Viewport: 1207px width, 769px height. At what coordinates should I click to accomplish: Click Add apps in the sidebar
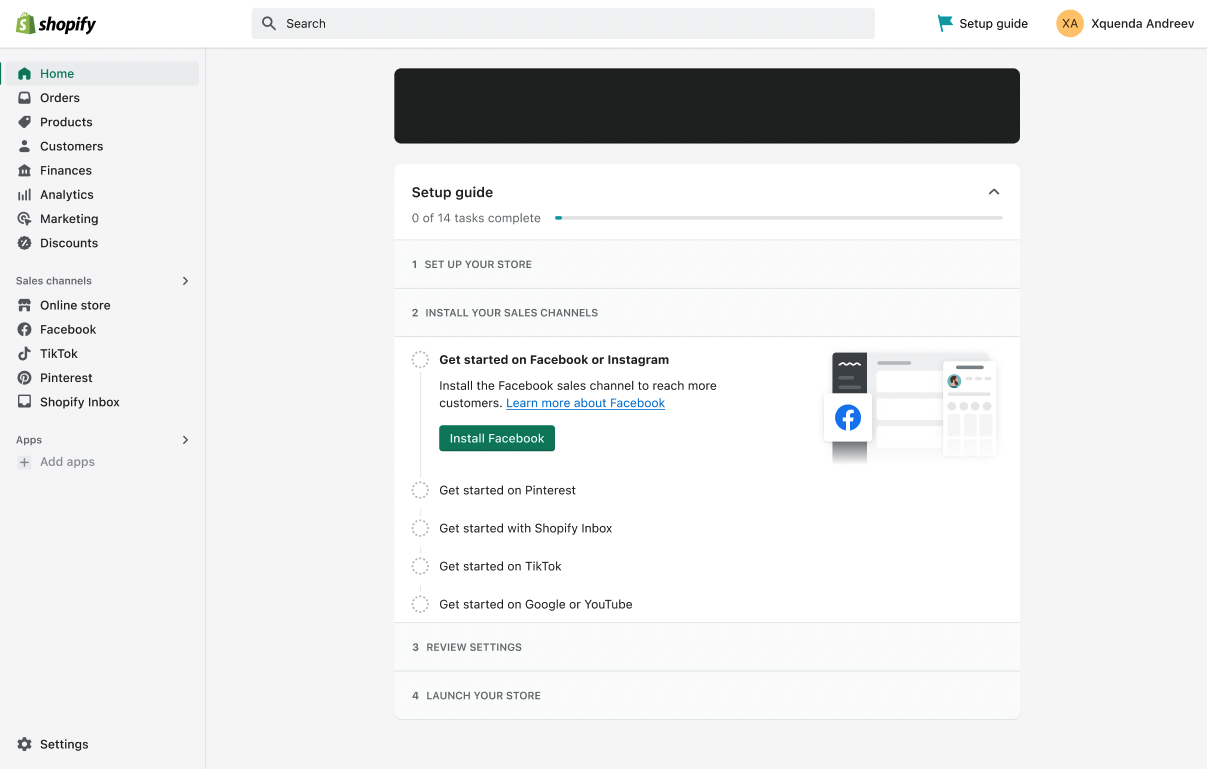click(x=67, y=462)
